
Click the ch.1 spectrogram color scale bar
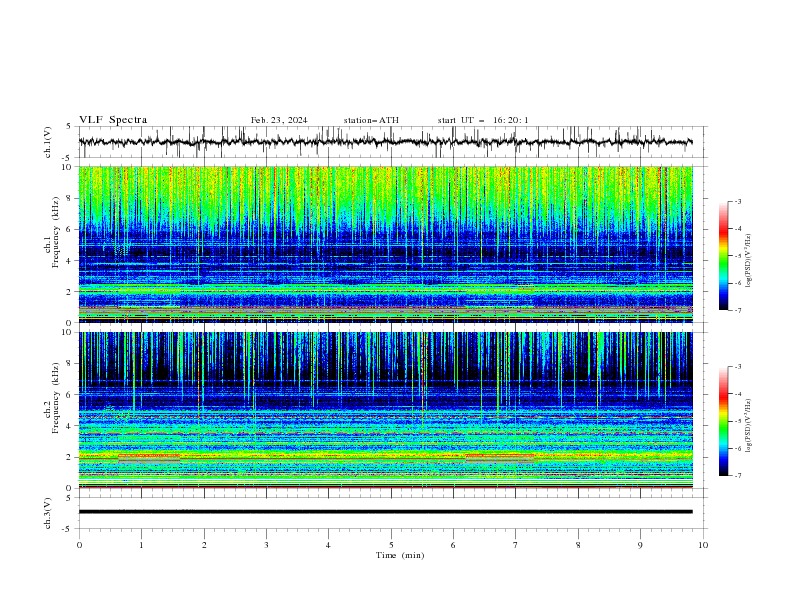pos(723,256)
